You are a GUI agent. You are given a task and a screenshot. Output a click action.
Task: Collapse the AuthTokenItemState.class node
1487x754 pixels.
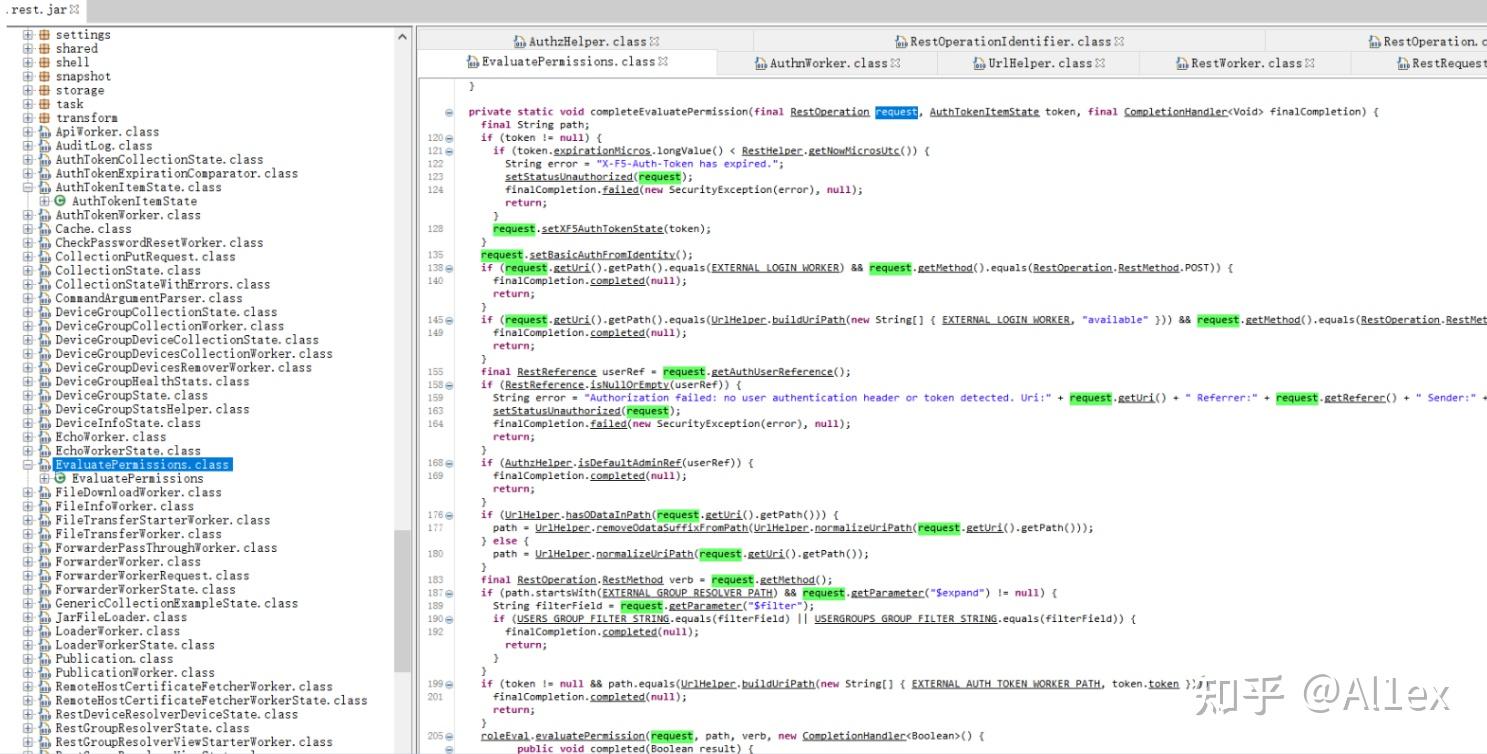coord(28,187)
